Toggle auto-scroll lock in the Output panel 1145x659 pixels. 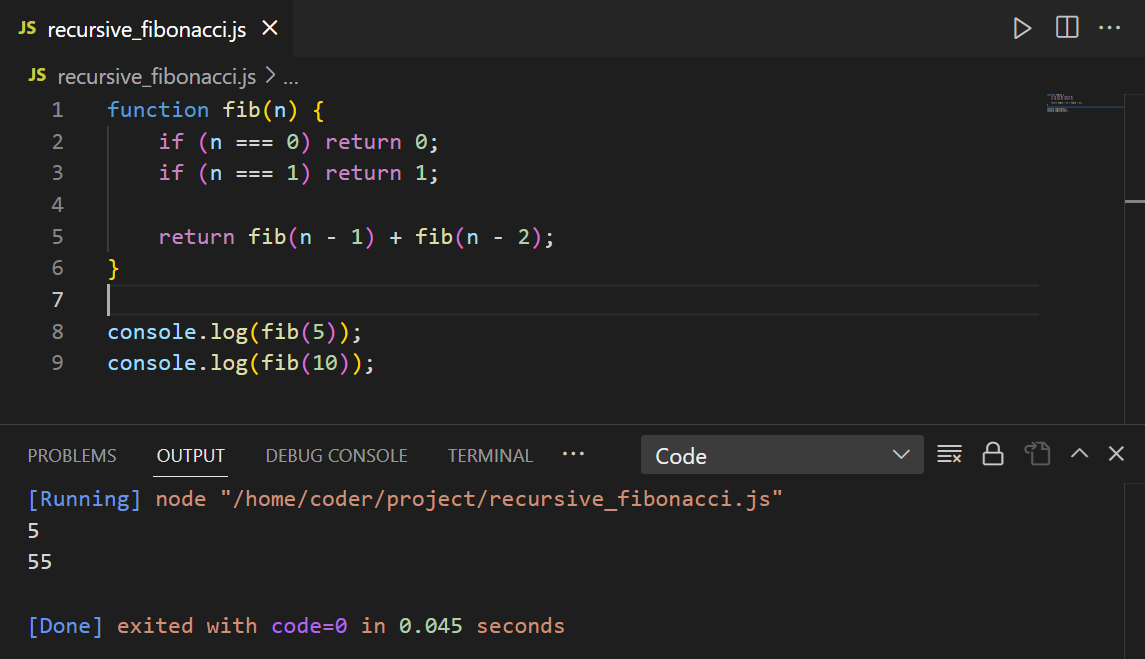tap(993, 453)
